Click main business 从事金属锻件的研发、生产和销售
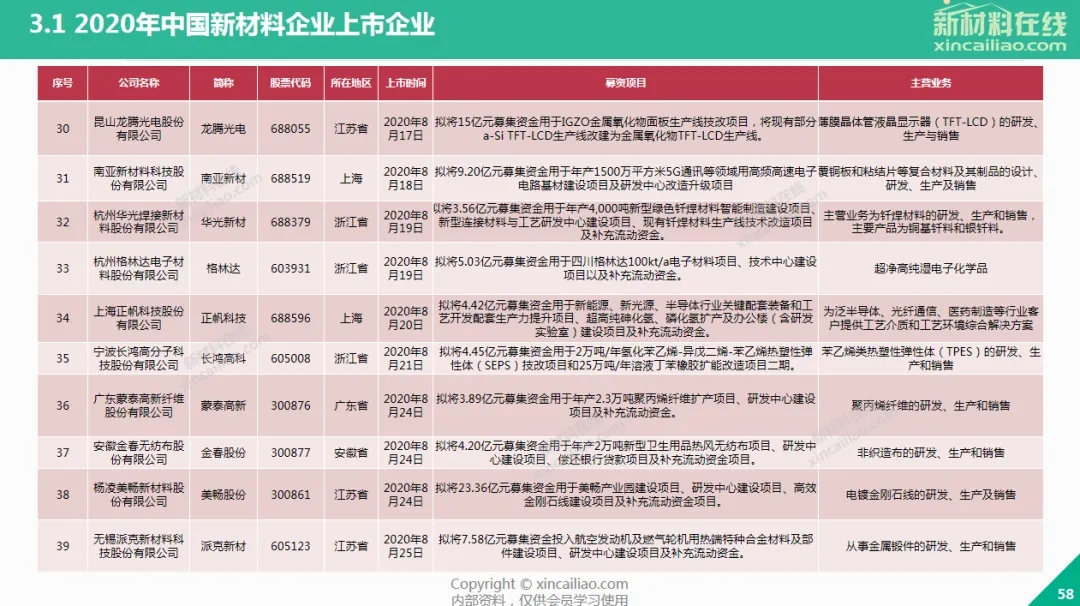The height and width of the screenshot is (606, 1080). click(931, 546)
